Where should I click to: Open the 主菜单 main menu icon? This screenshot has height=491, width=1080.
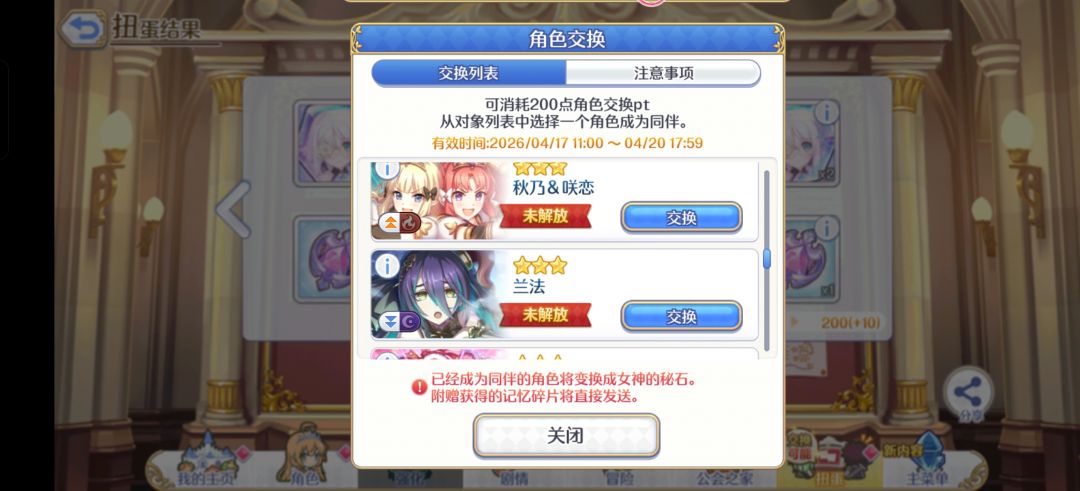tap(926, 461)
